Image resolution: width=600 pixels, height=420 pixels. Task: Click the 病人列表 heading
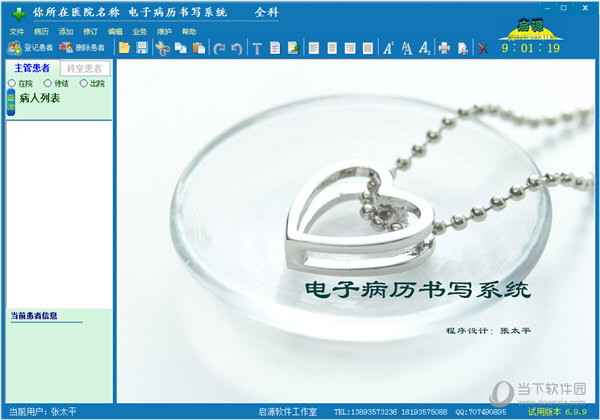point(40,98)
